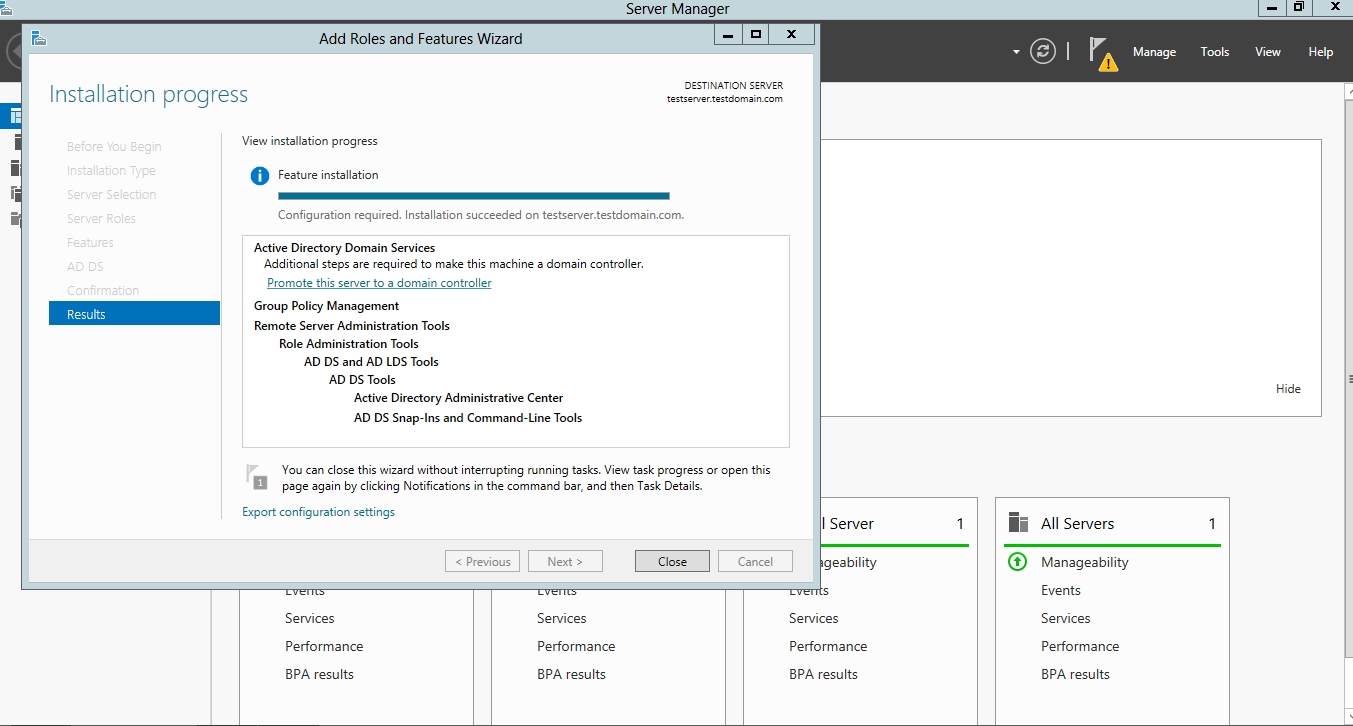Image resolution: width=1353 pixels, height=726 pixels.
Task: Select the Server Selection step
Action: click(112, 194)
